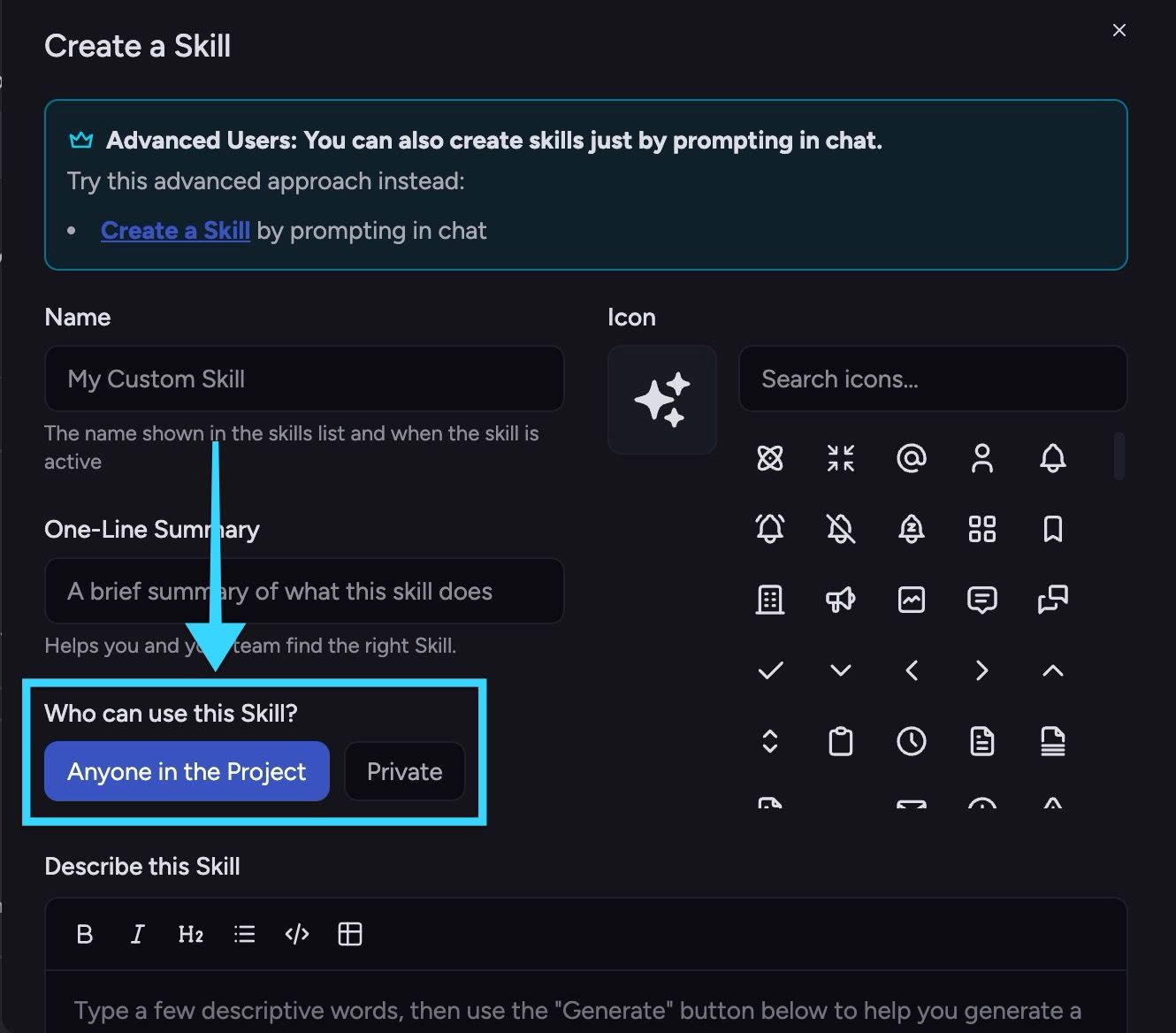Choose the building icon
This screenshot has width=1176, height=1033.
coord(770,600)
